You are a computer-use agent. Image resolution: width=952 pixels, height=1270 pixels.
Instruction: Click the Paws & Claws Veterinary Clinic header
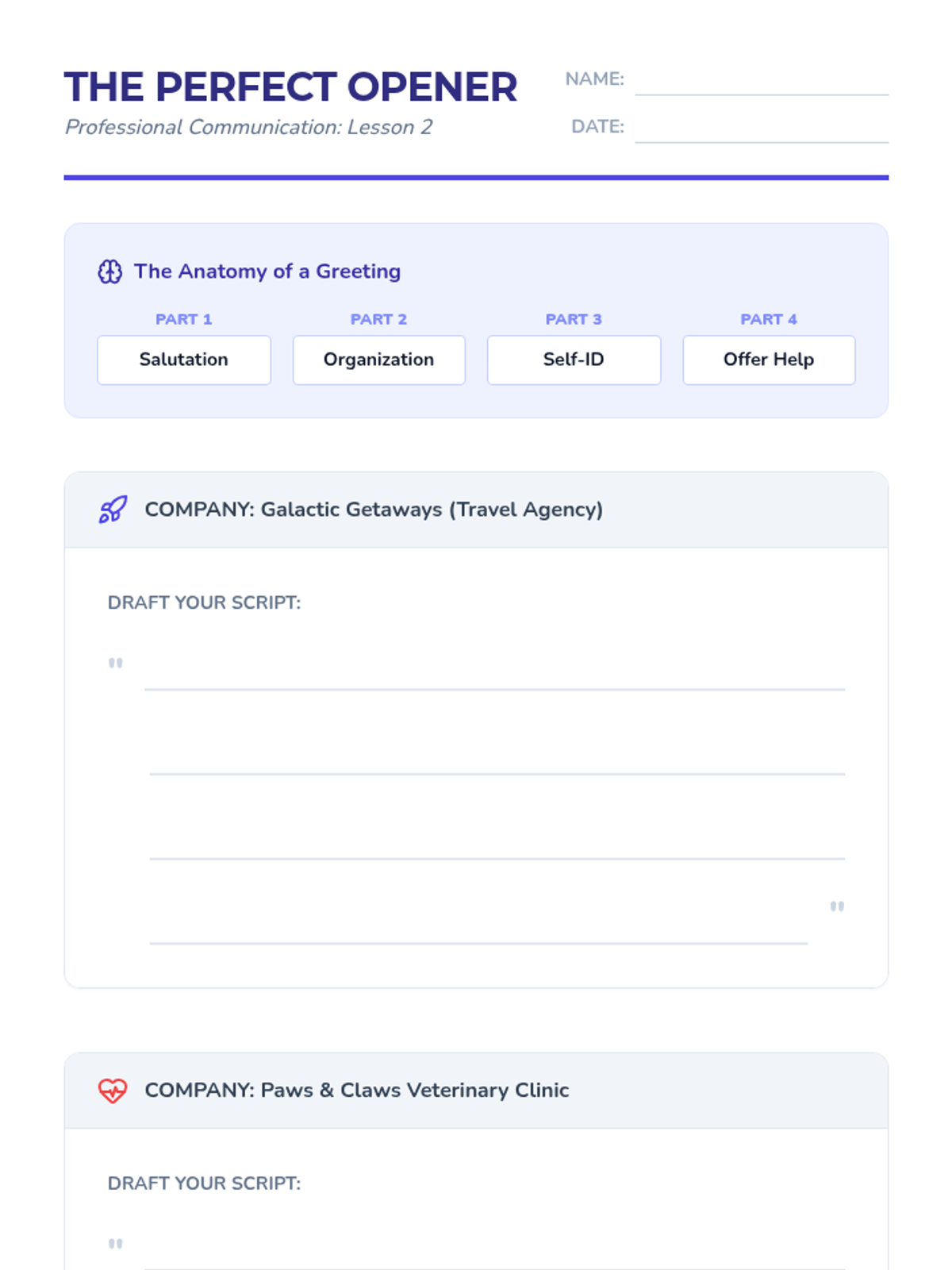(x=476, y=1091)
